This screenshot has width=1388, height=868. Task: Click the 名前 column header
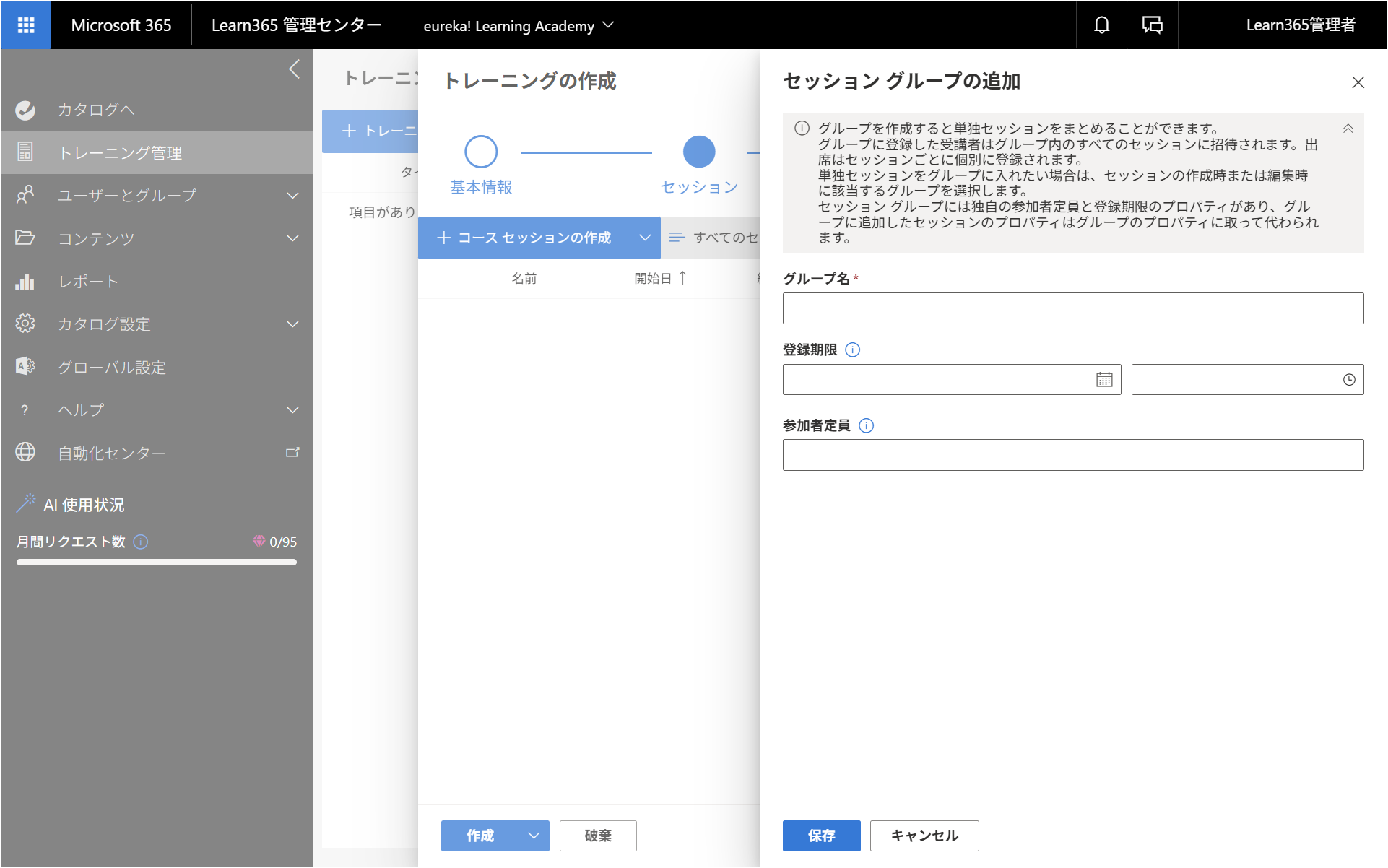pos(524,278)
